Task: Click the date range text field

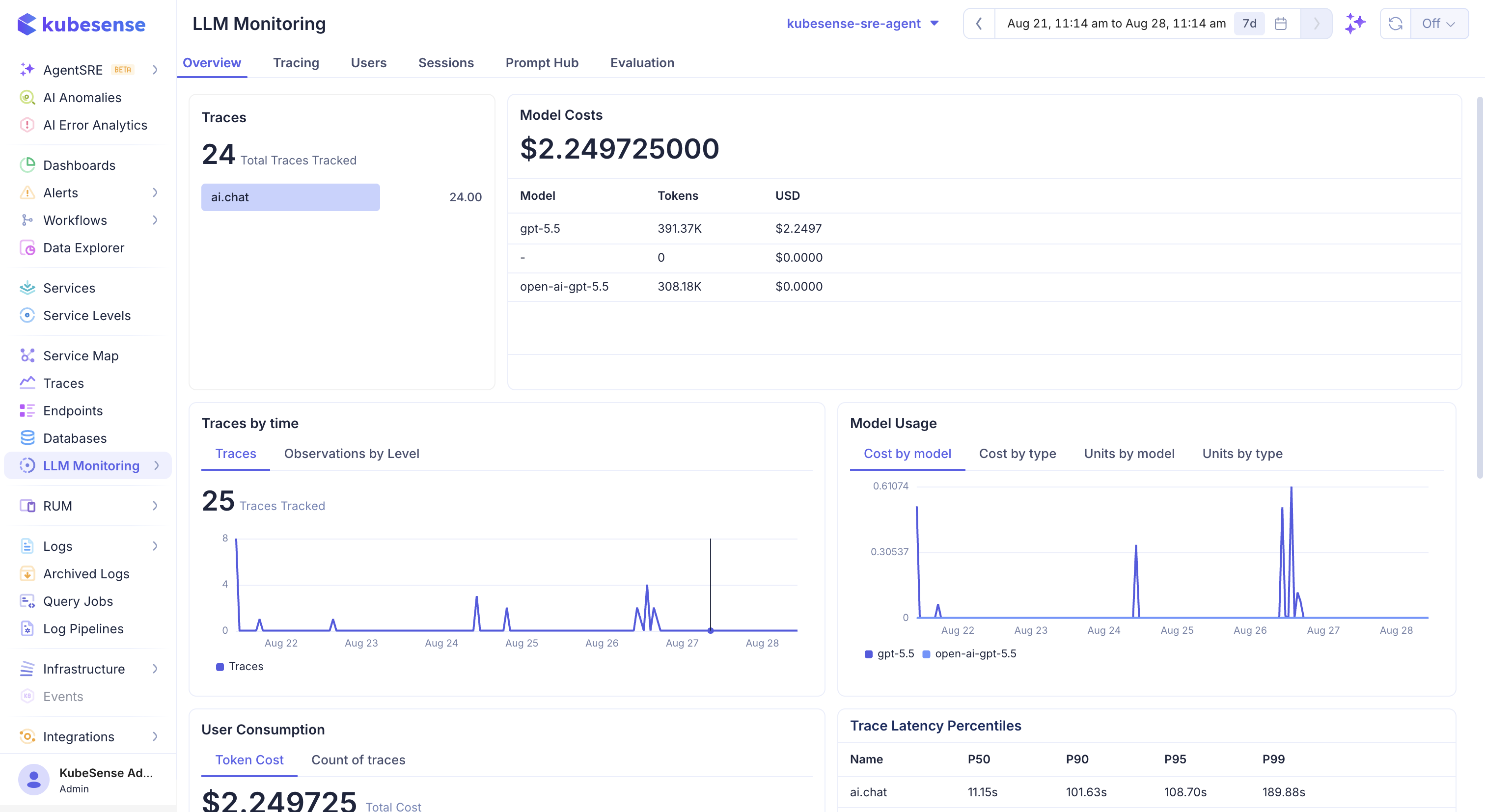Action: 1116,24
